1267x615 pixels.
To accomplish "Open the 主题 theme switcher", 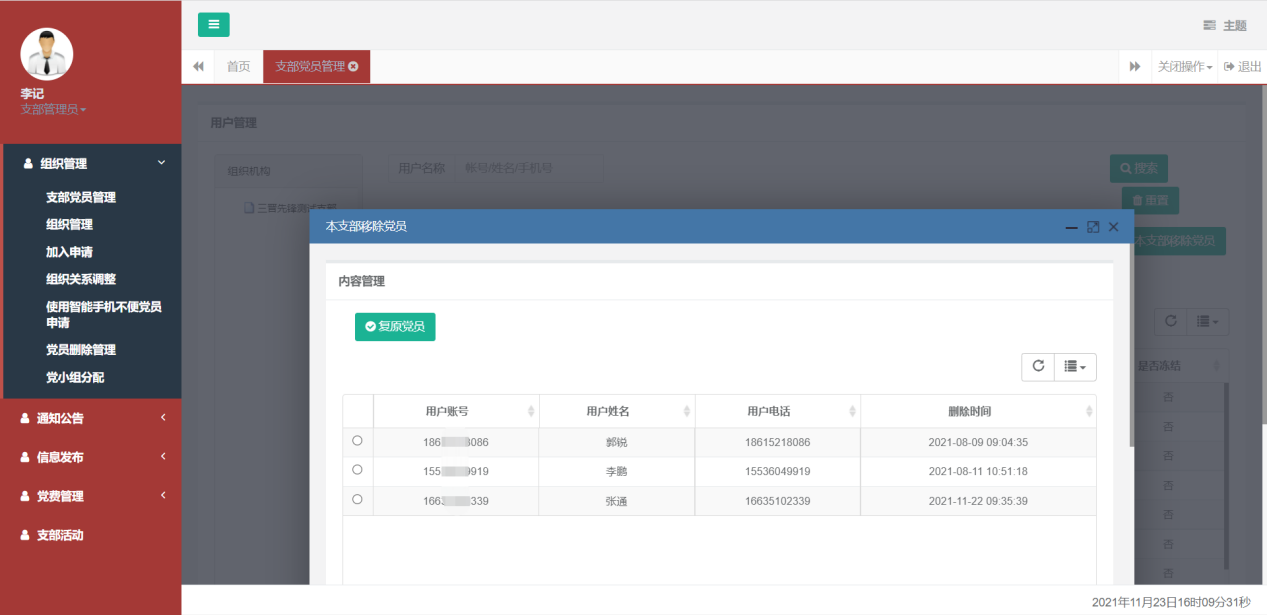I will click(x=1225, y=26).
